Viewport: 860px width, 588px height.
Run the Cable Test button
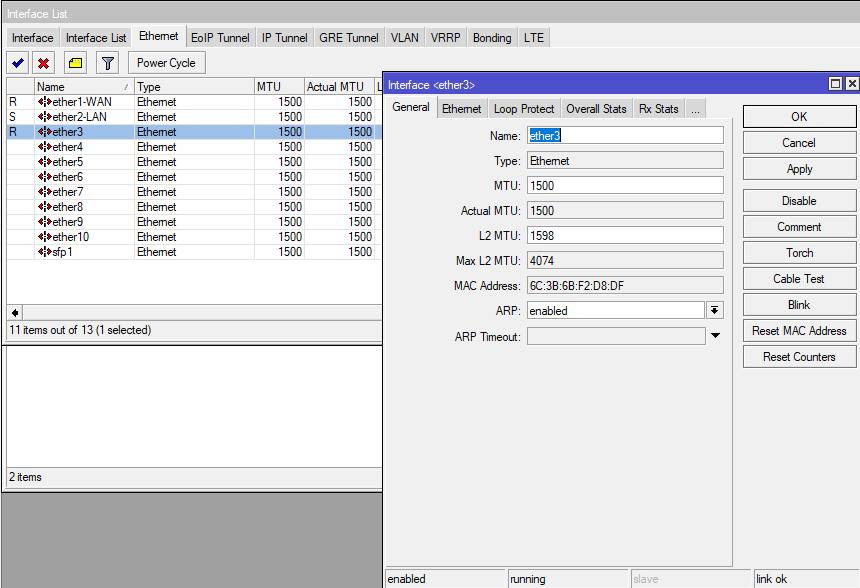click(x=799, y=279)
